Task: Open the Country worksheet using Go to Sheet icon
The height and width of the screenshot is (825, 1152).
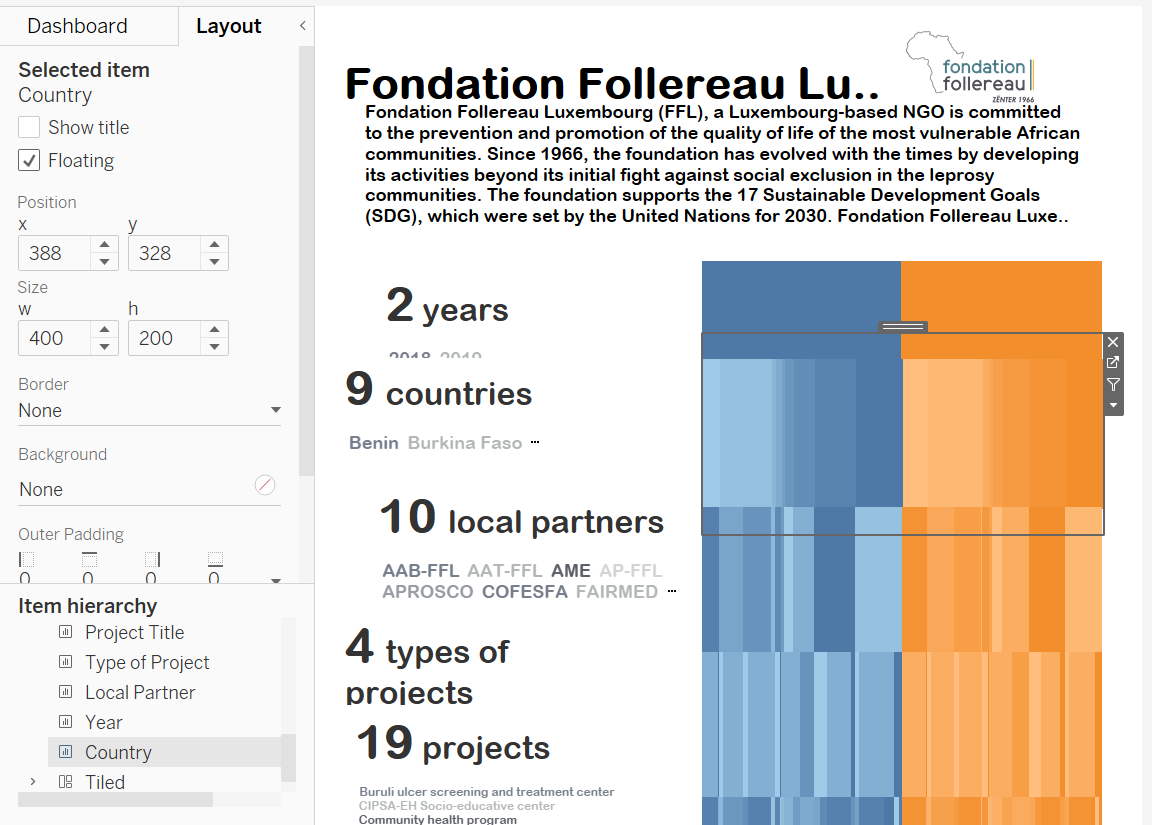Action: pos(1112,364)
